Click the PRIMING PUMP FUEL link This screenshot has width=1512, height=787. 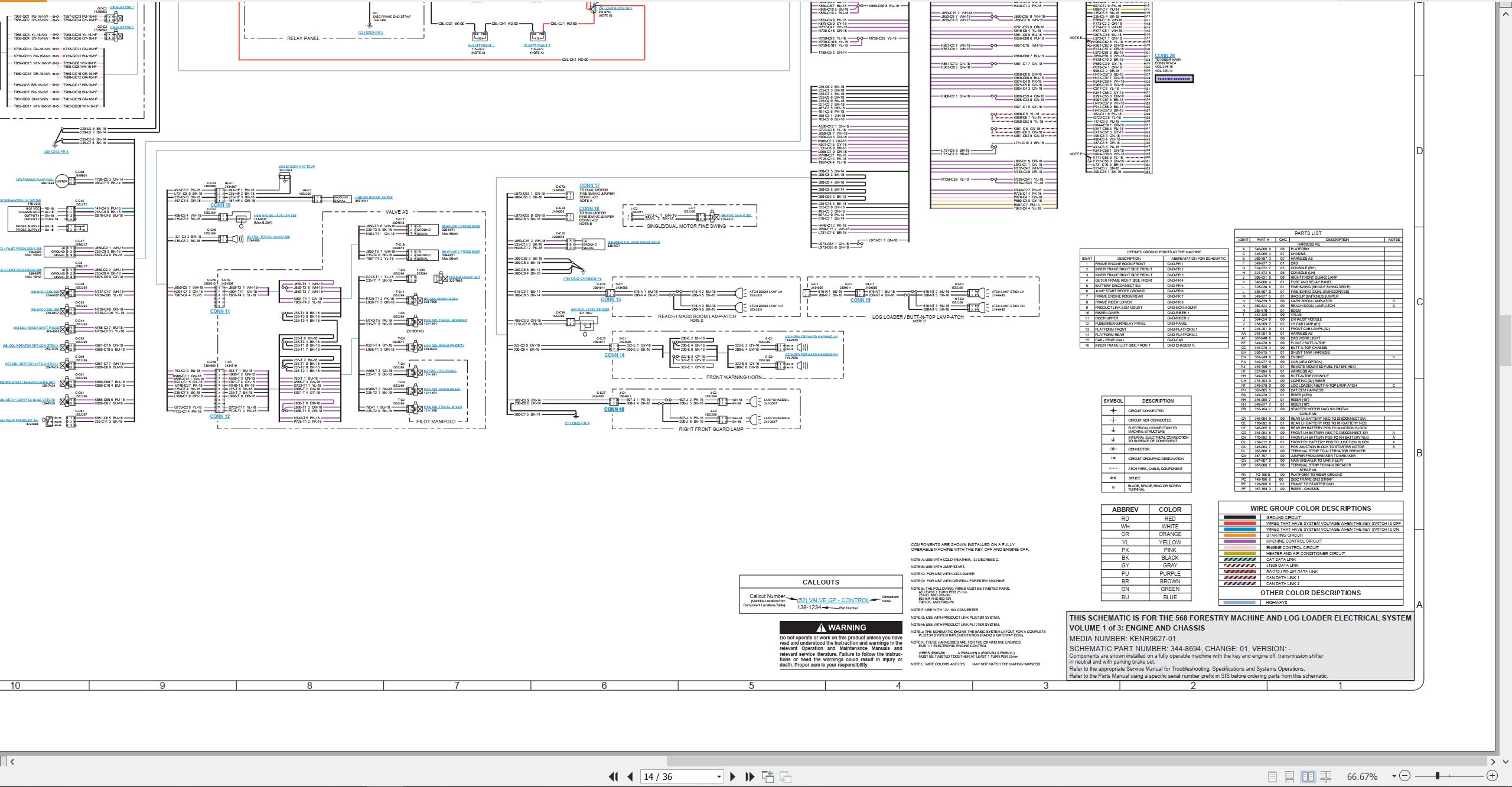tap(35, 179)
